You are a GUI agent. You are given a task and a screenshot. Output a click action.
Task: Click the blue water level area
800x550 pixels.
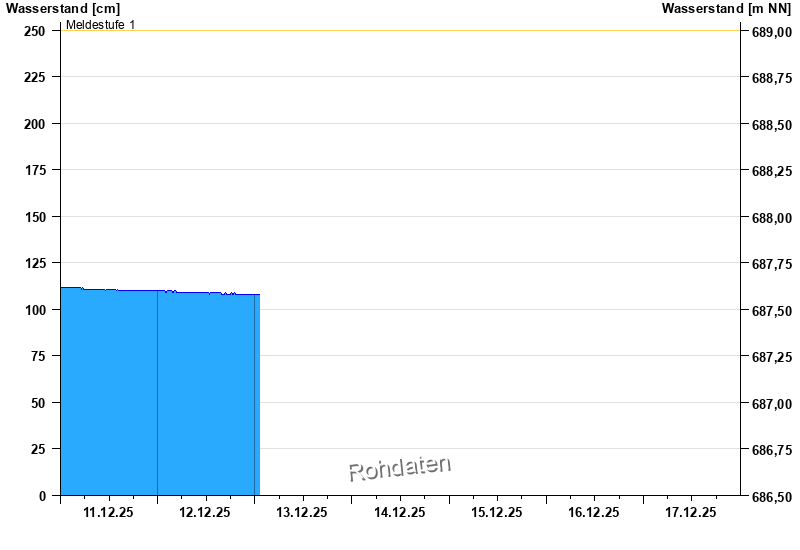tap(160, 392)
